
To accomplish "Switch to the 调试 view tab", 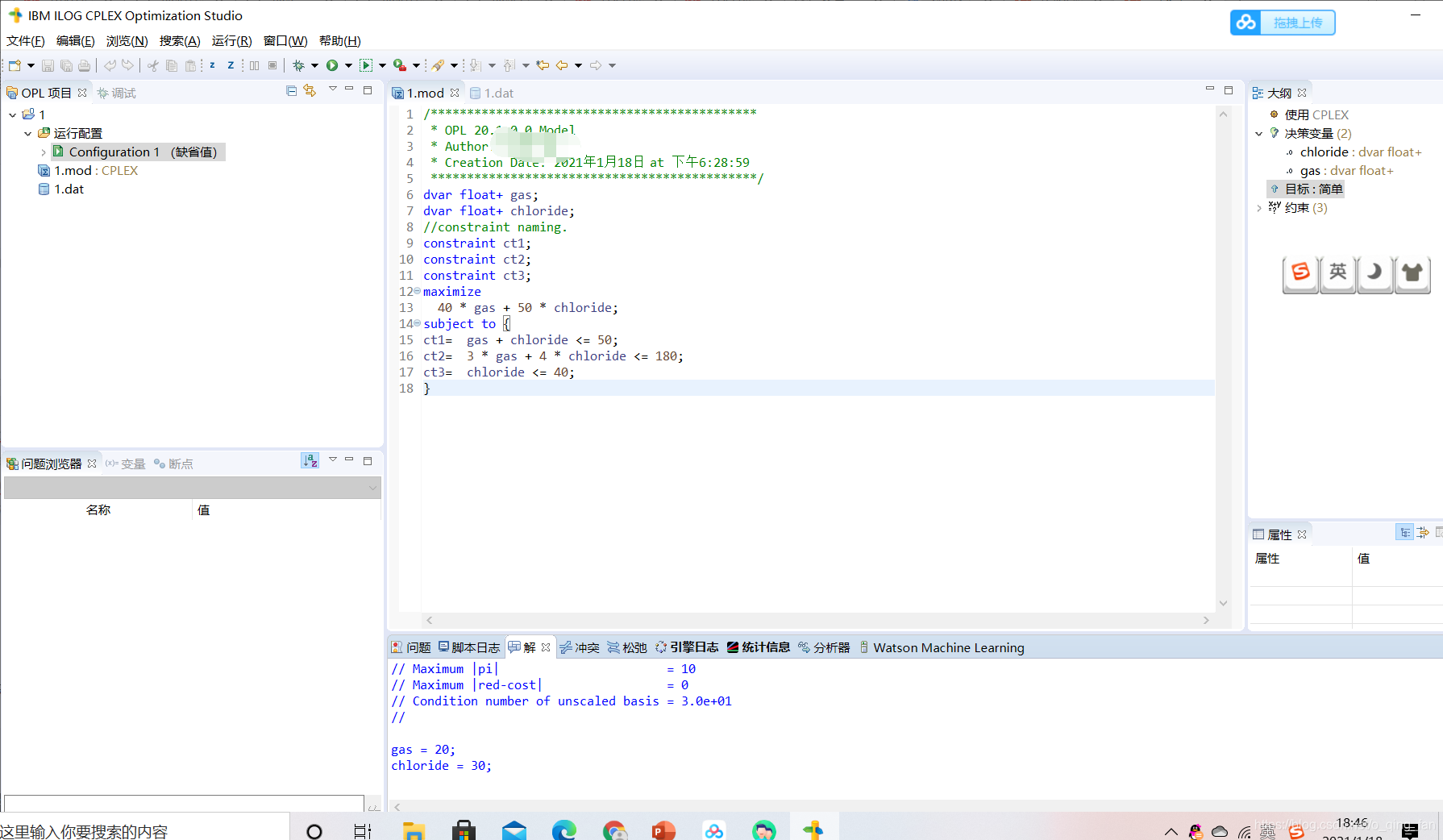I will (x=116, y=94).
